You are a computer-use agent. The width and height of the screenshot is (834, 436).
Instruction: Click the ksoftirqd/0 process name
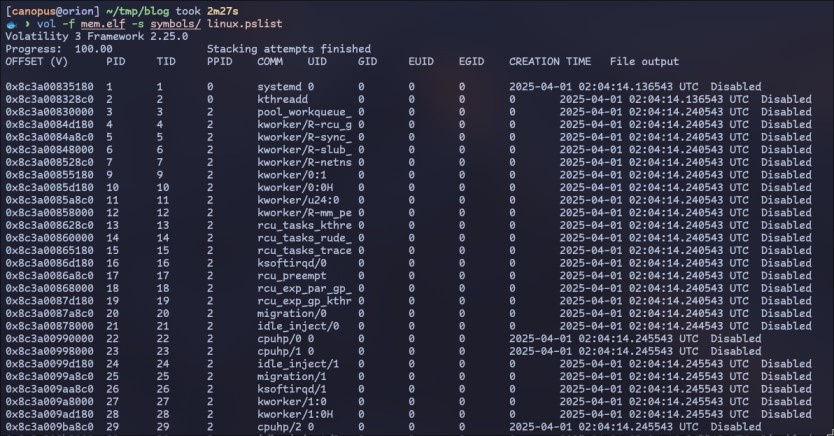(x=292, y=263)
